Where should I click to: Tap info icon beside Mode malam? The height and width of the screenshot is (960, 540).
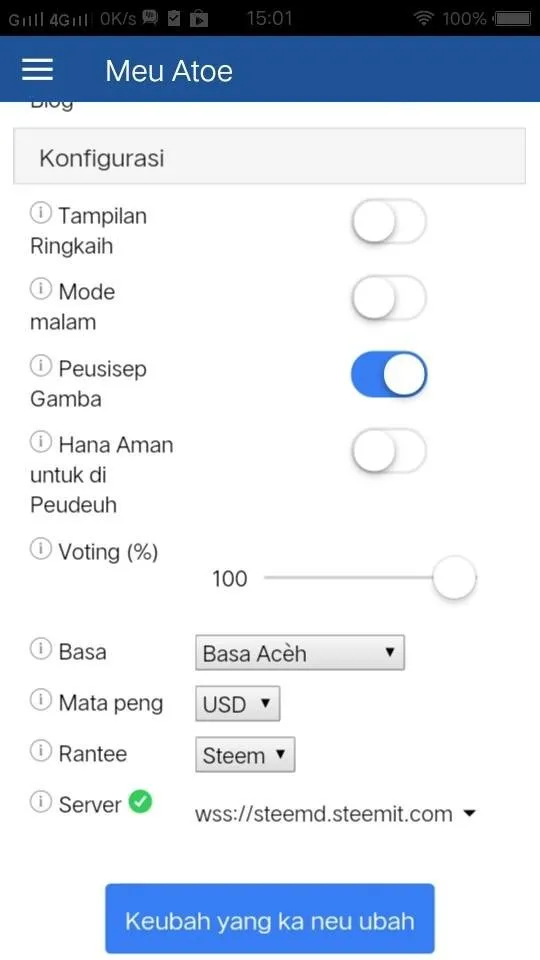tap(41, 289)
